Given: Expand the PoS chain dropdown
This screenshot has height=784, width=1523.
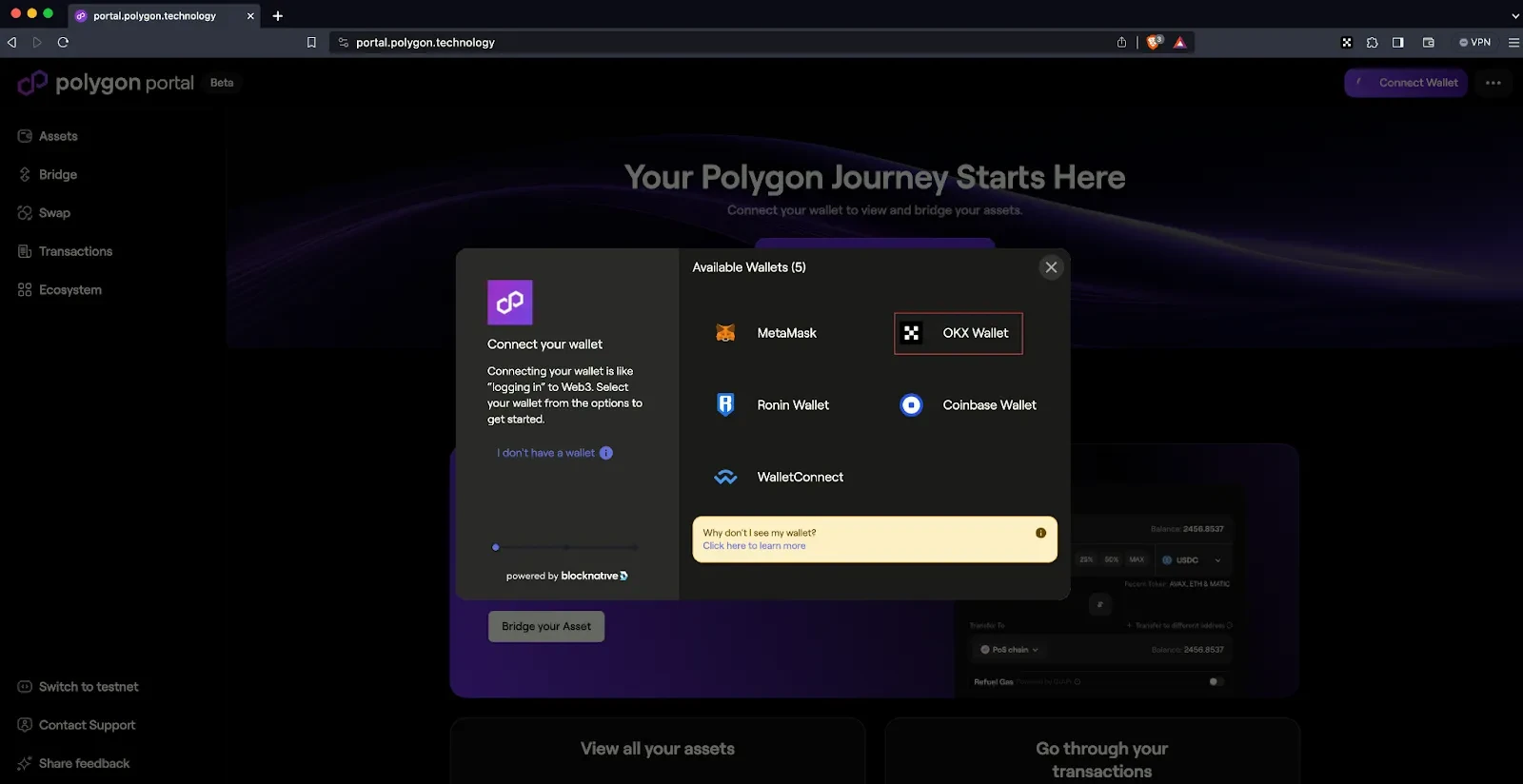Looking at the screenshot, I should (1009, 650).
